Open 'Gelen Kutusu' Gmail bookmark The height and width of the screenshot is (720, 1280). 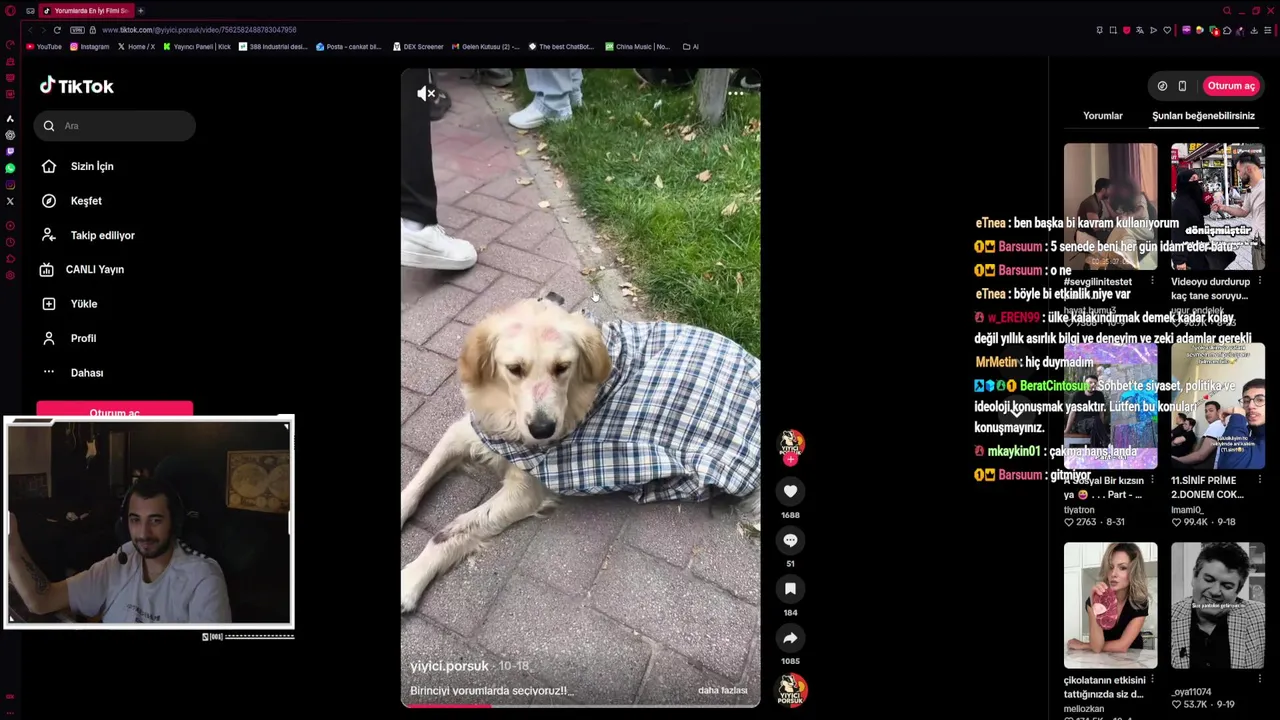point(486,47)
